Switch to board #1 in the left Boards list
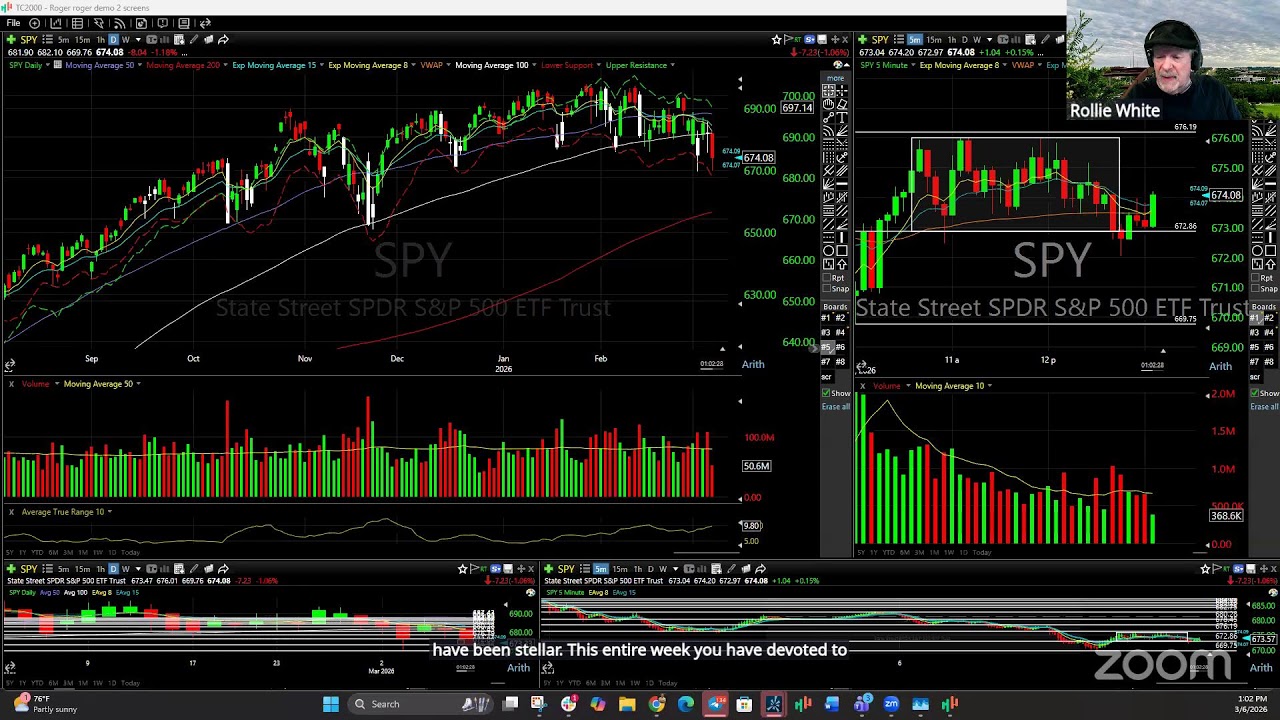 coord(827,318)
